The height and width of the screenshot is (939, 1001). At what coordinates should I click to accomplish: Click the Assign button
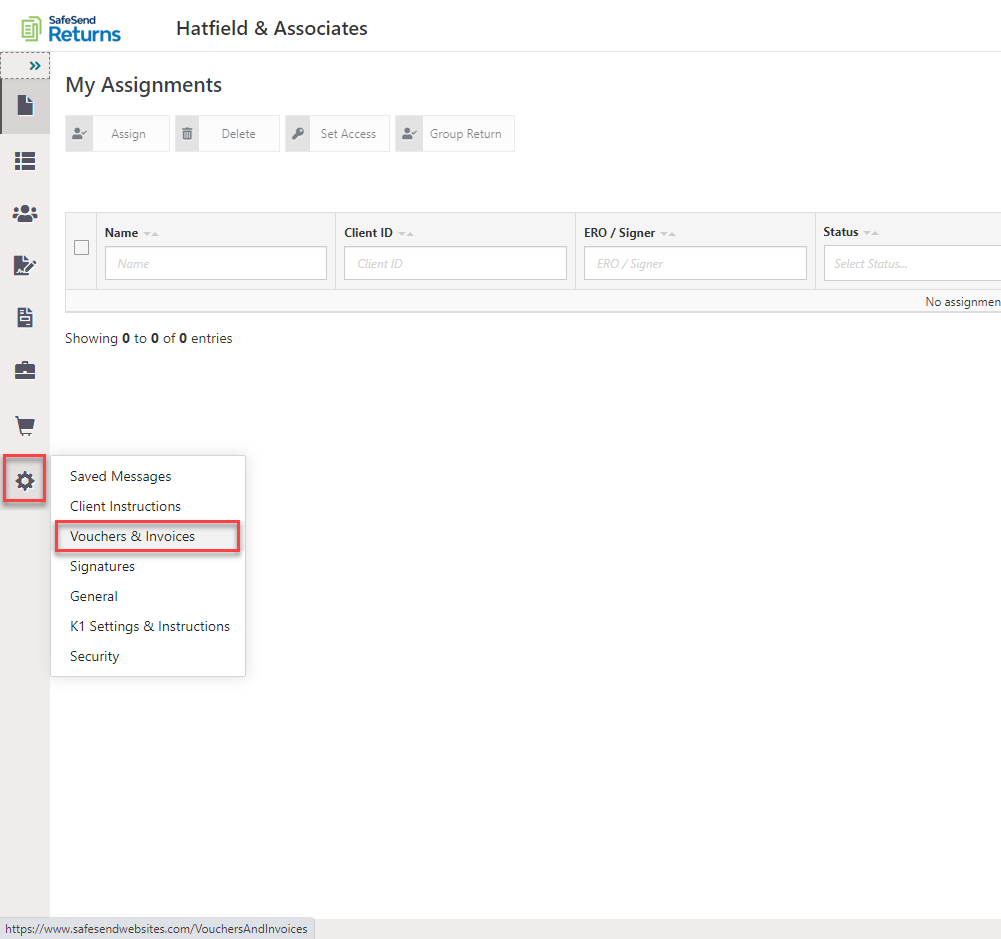(x=117, y=133)
